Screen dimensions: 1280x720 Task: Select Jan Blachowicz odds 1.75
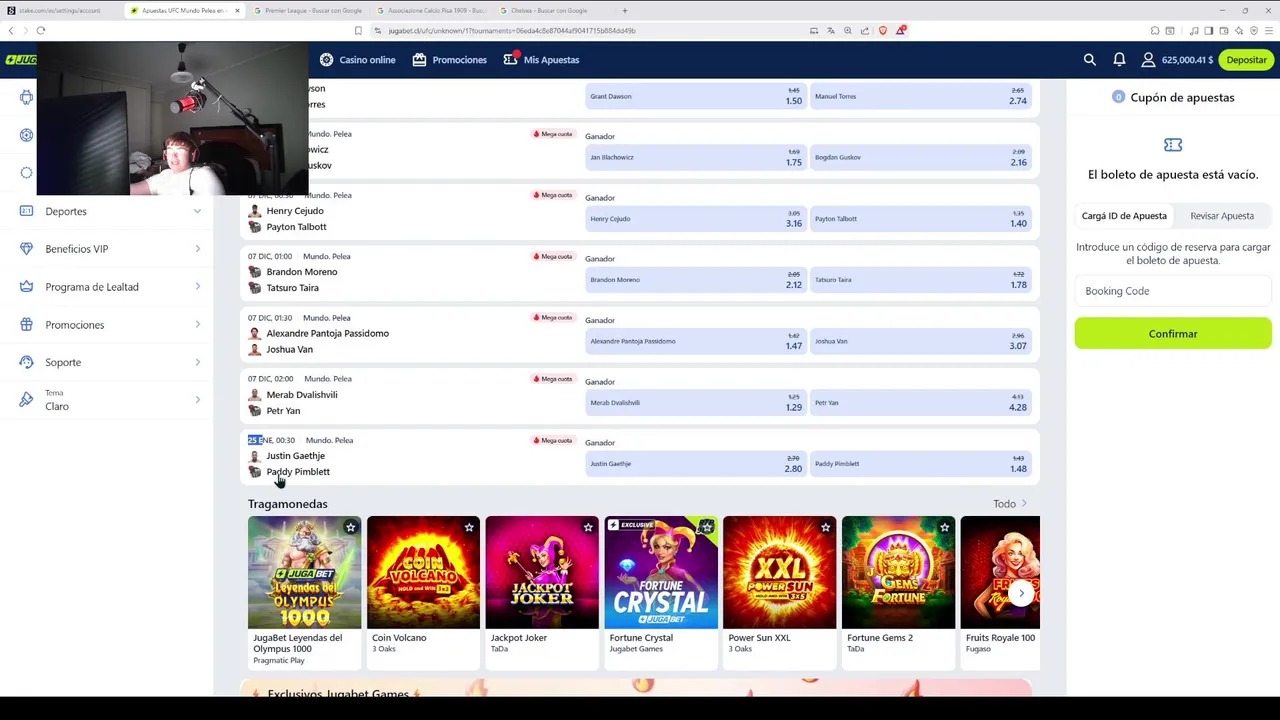pos(696,157)
